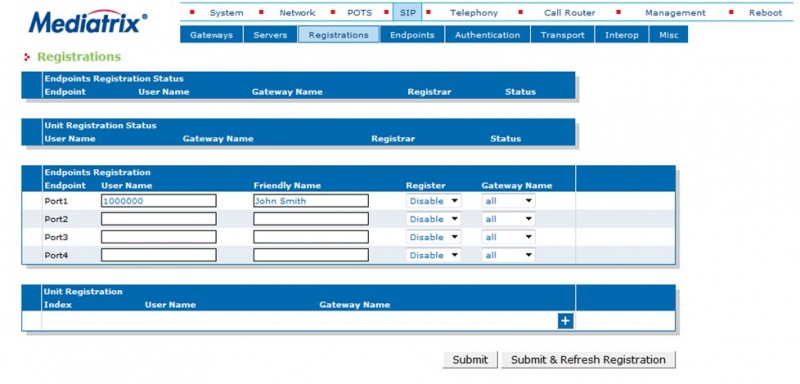The height and width of the screenshot is (384, 800).
Task: Click the Port2 Friendly Name field
Action: point(311,219)
